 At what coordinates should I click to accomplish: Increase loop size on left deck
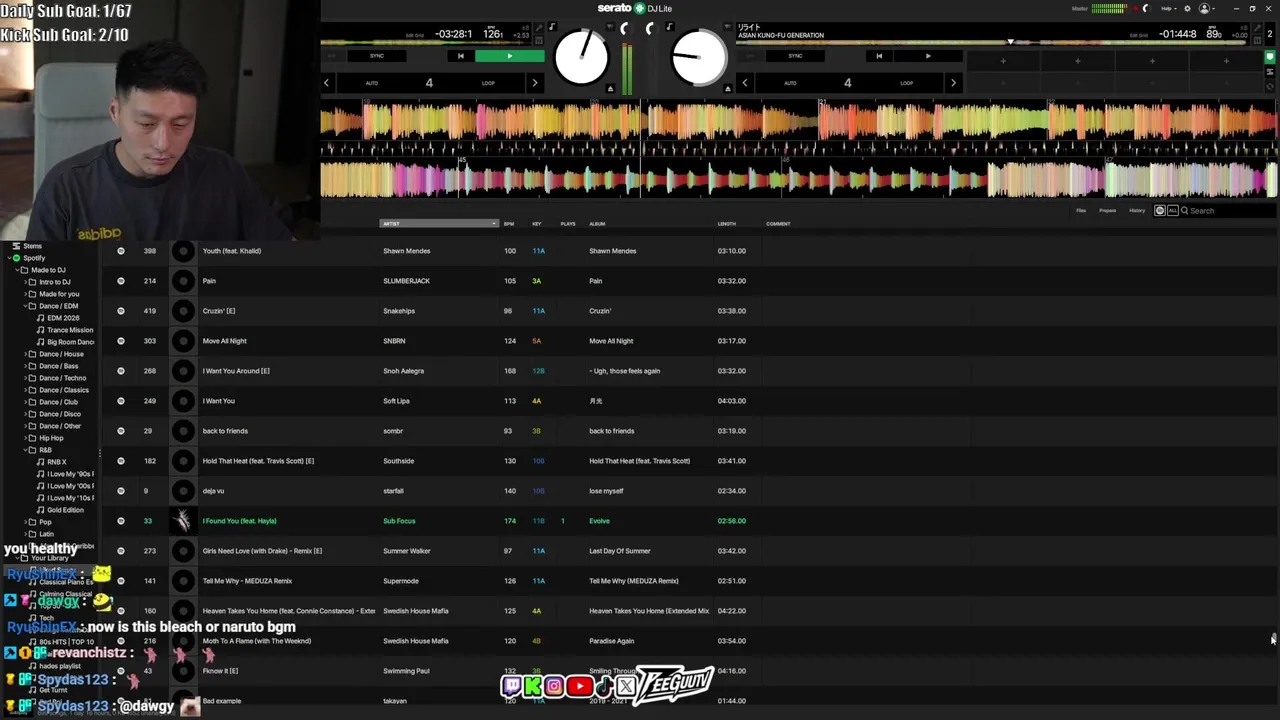pyautogui.click(x=535, y=83)
